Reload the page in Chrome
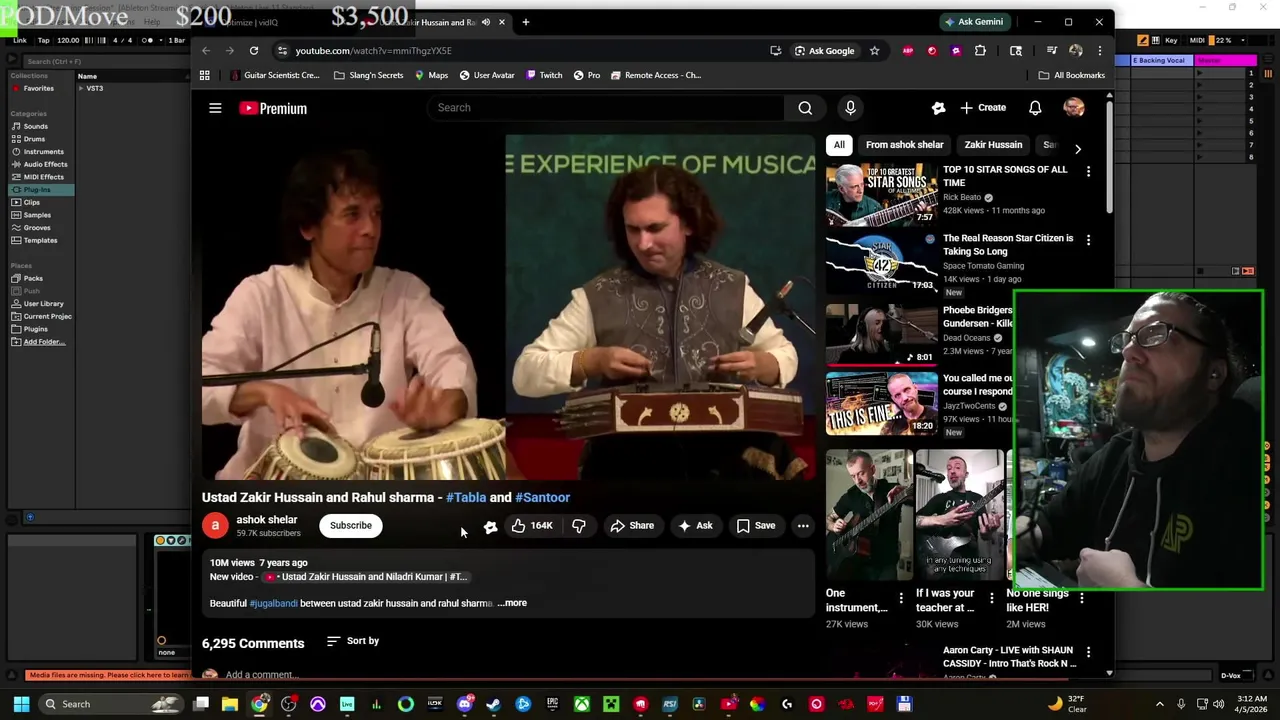1280x720 pixels. [x=254, y=51]
